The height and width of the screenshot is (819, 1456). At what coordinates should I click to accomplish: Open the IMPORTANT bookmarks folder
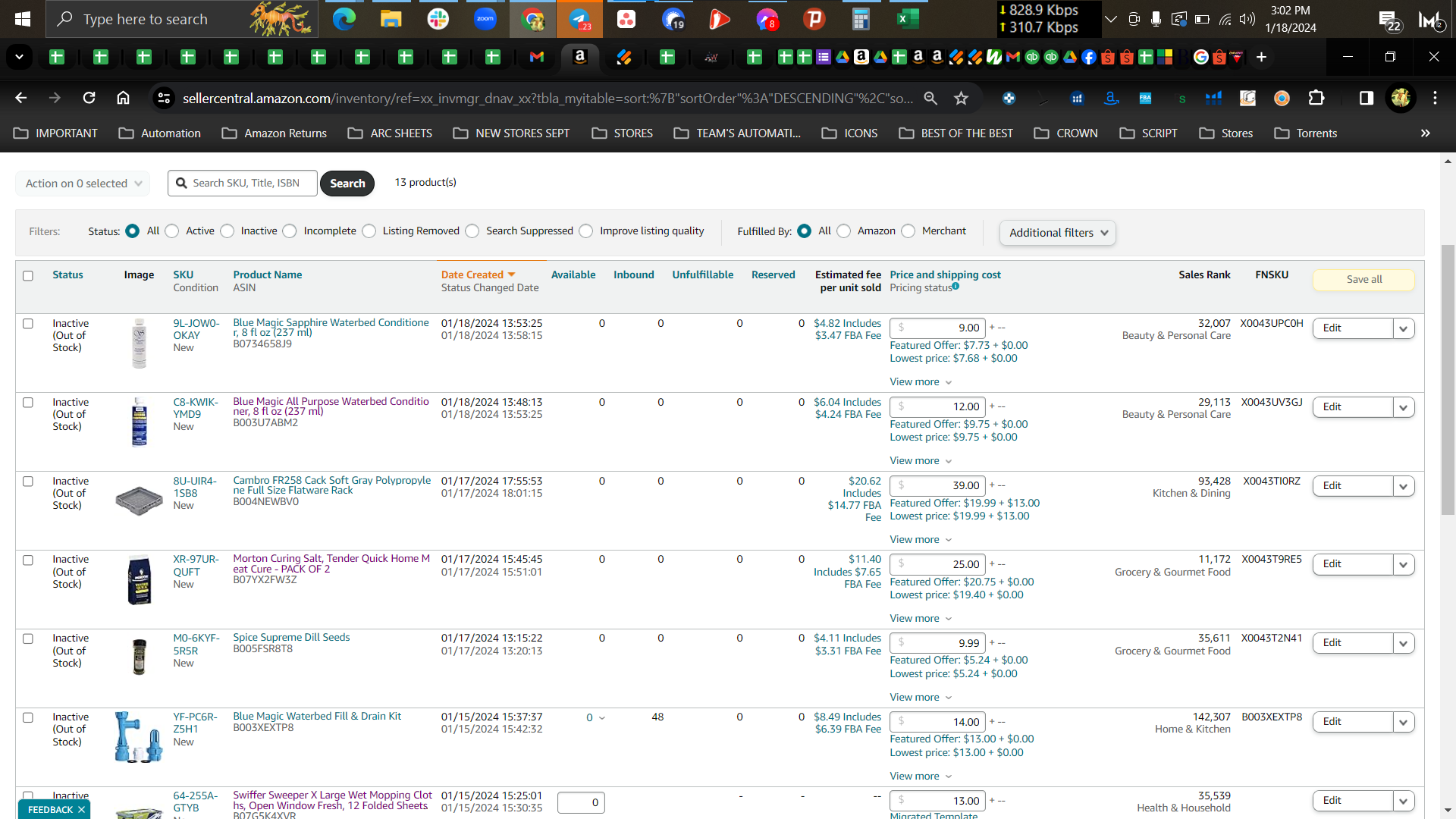pyautogui.click(x=56, y=133)
